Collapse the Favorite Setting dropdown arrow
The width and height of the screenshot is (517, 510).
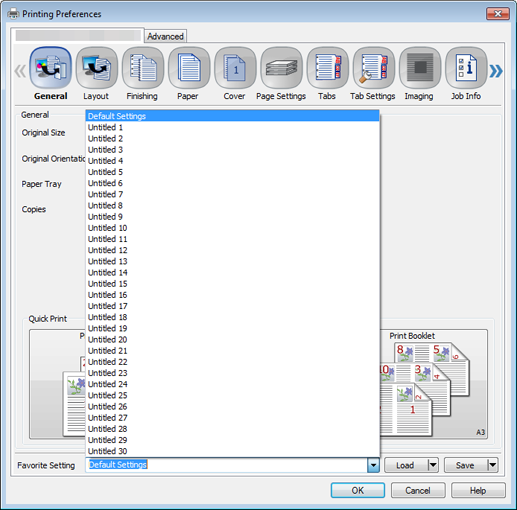tap(373, 465)
